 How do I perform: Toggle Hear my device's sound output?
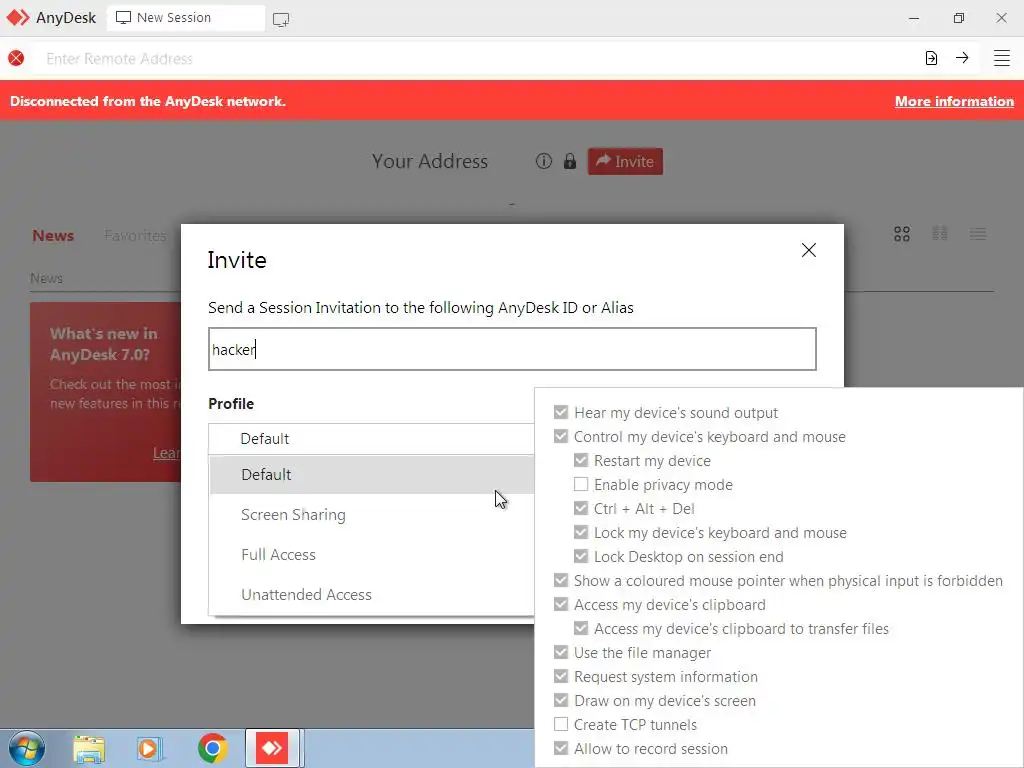560,412
